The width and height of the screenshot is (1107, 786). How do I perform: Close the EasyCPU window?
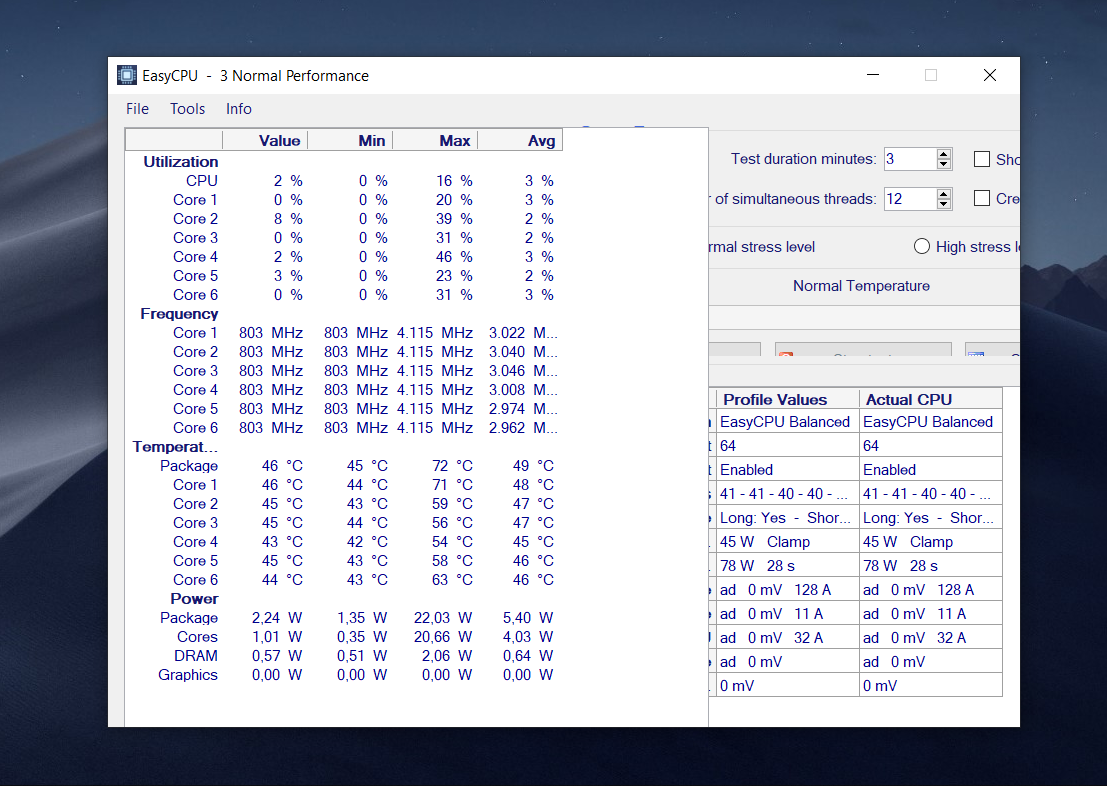pos(990,75)
